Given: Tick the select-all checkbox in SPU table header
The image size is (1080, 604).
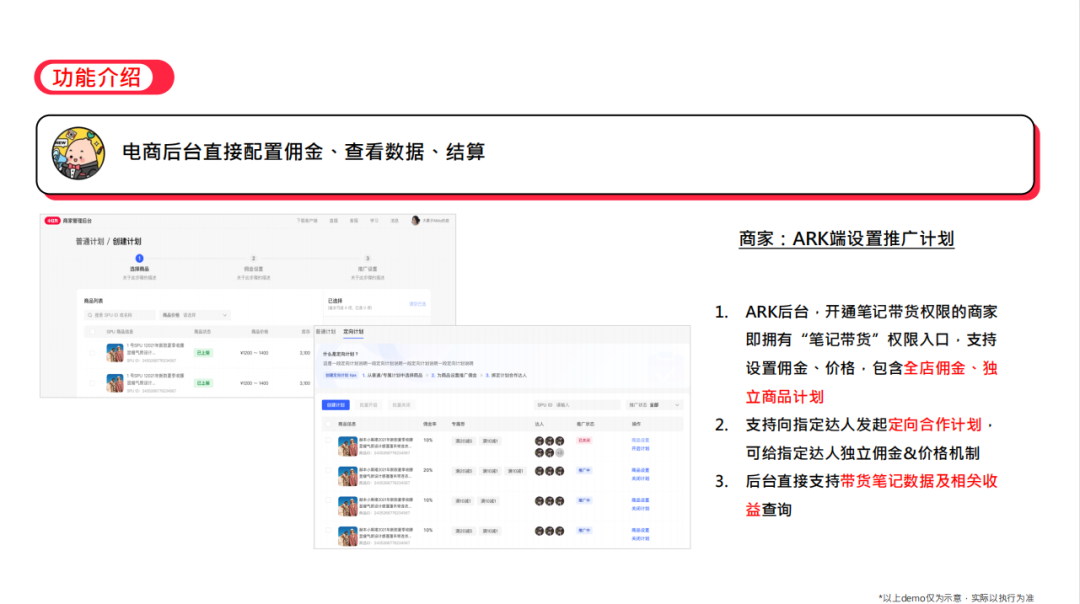Looking at the screenshot, I should pos(94,331).
